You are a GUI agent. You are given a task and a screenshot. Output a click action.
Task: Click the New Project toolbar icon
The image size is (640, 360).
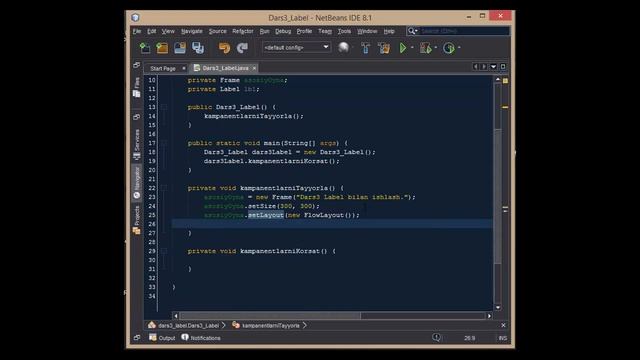(x=162, y=48)
